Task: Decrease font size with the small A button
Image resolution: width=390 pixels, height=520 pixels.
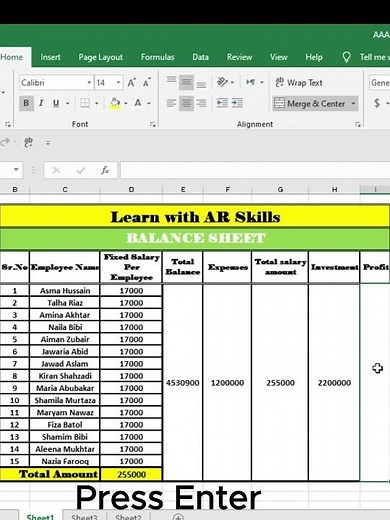Action: pos(146,83)
